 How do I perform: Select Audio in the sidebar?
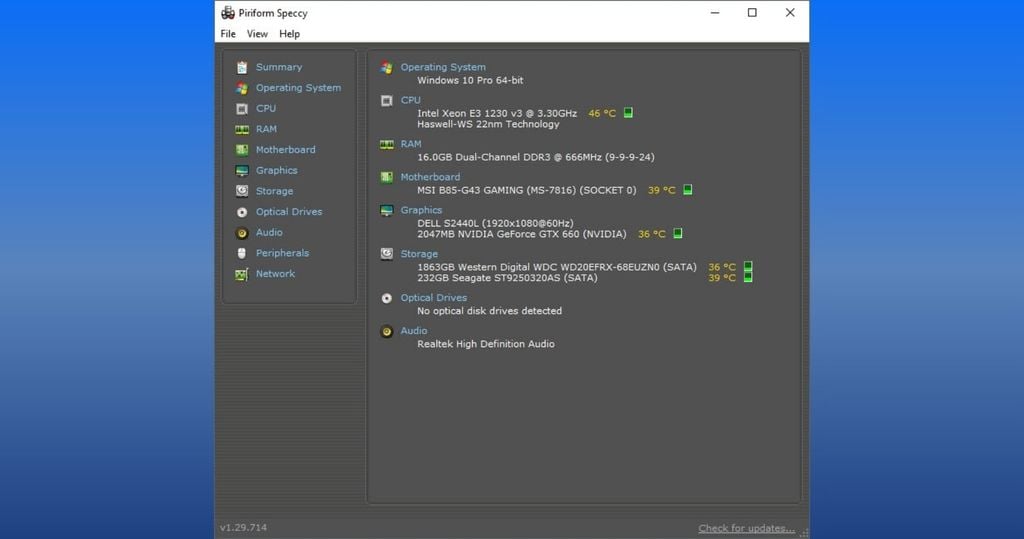click(x=269, y=233)
